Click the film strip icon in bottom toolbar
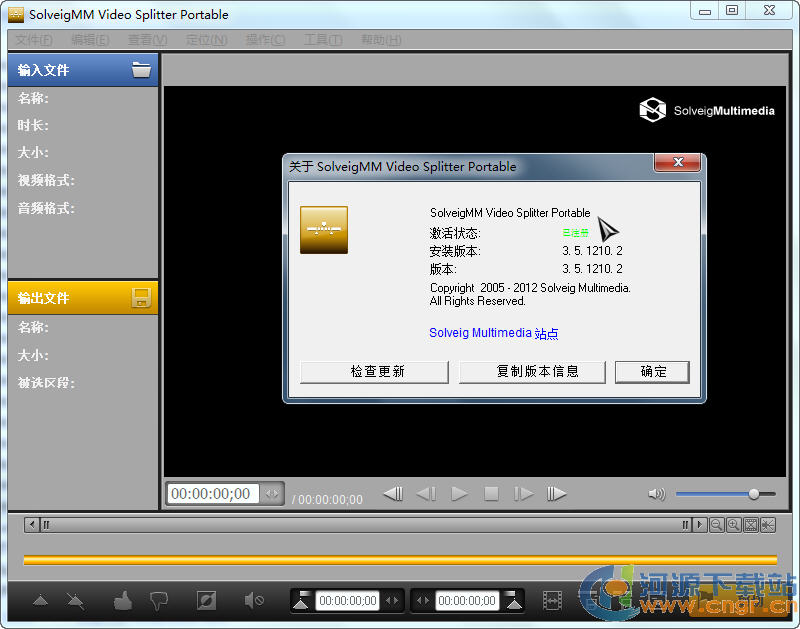The image size is (800, 629). (552, 601)
